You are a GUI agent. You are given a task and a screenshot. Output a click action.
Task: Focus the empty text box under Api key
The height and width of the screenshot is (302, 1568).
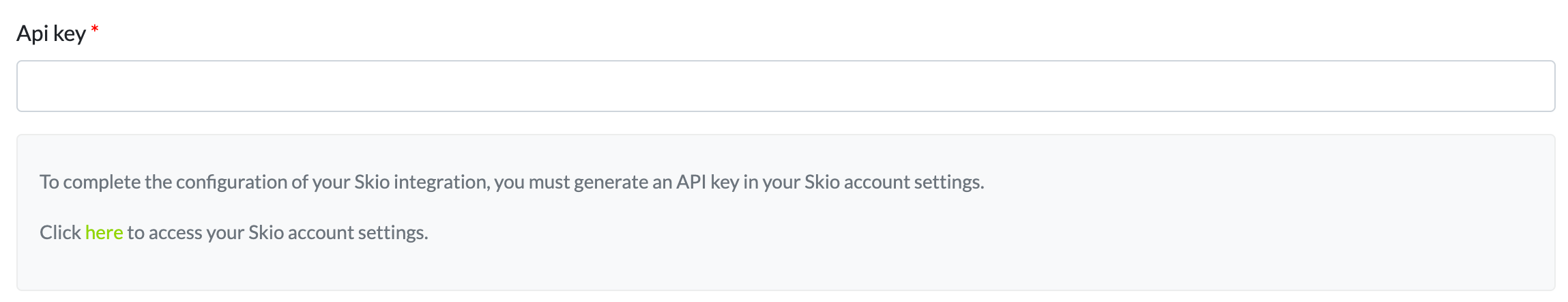pyautogui.click(x=546, y=86)
